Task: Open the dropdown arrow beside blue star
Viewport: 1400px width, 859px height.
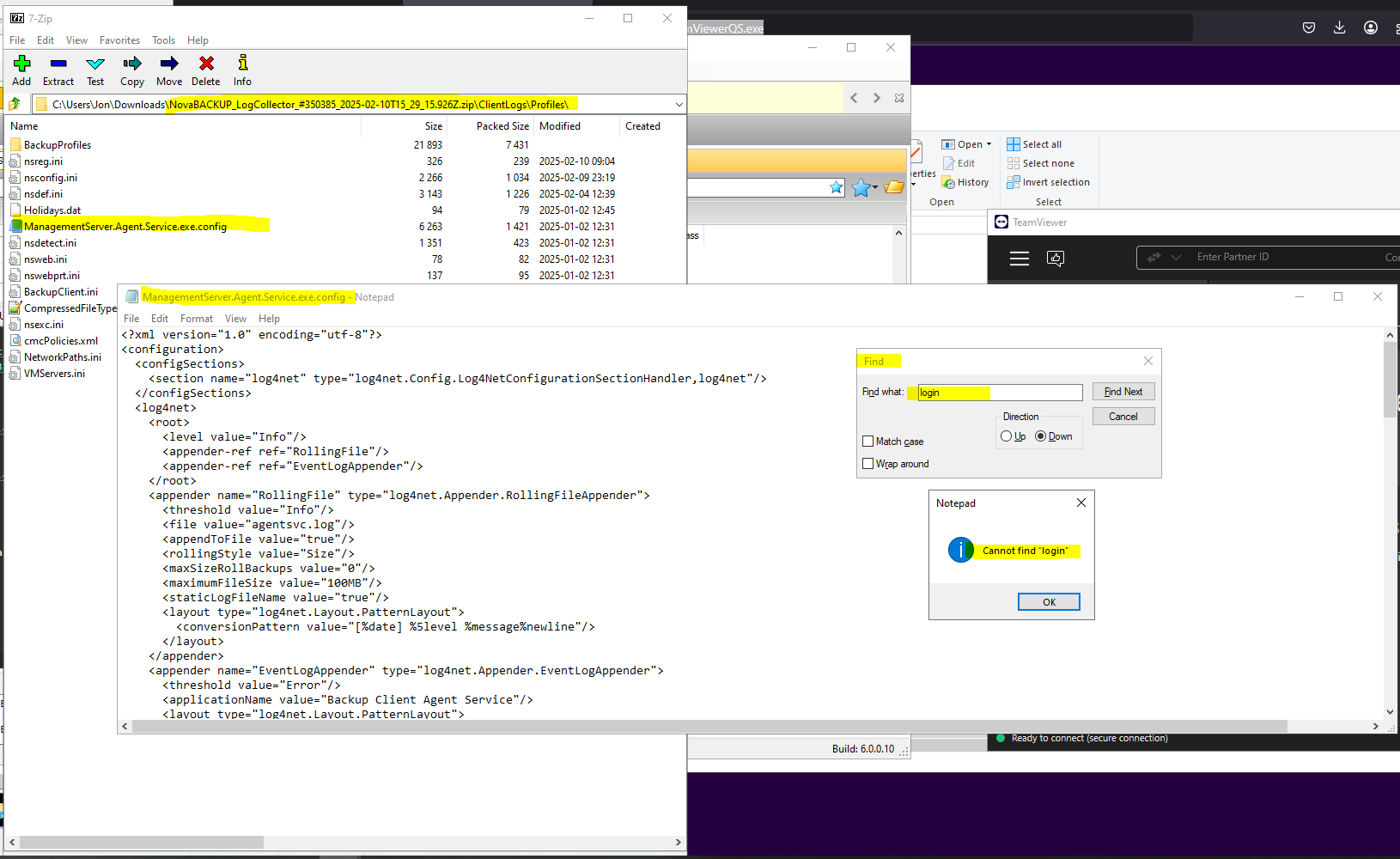Action: pos(875,187)
